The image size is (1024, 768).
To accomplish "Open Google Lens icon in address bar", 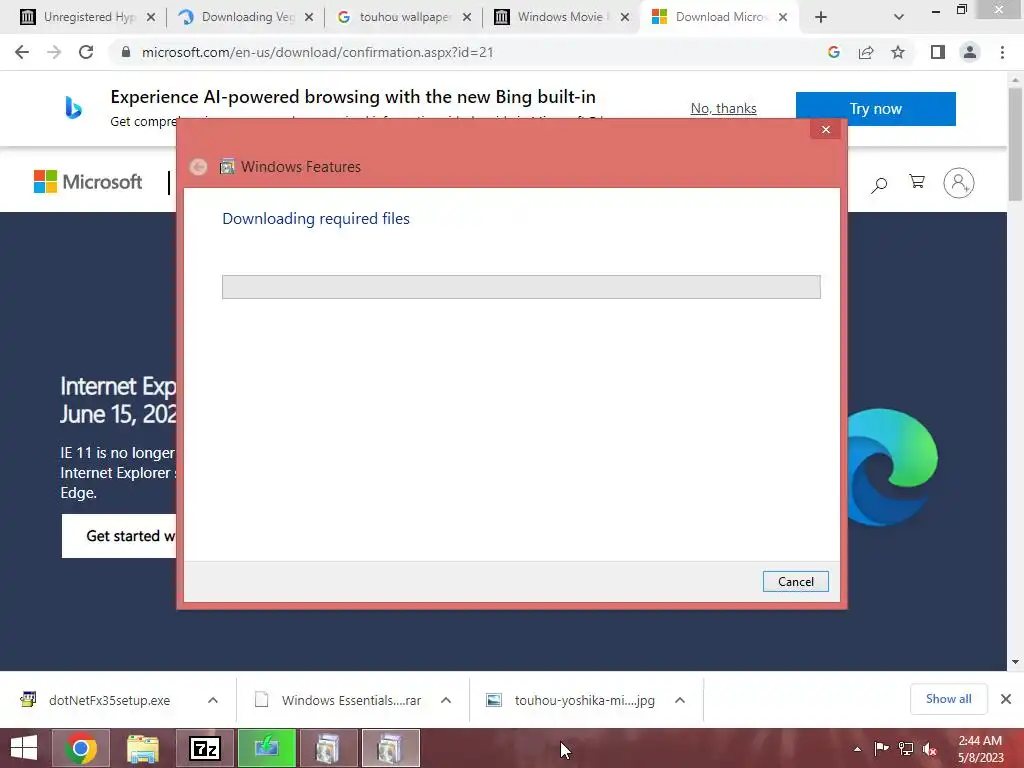I will pyautogui.click(x=833, y=52).
